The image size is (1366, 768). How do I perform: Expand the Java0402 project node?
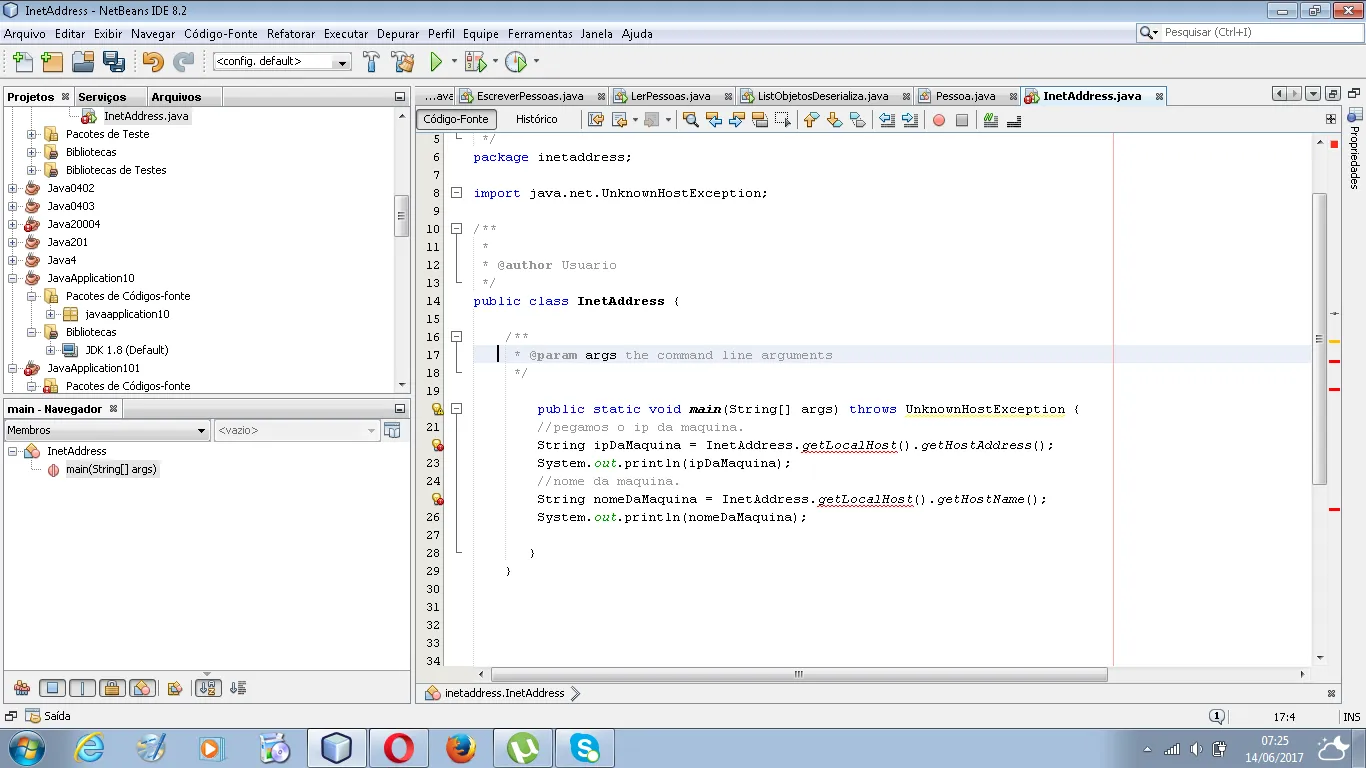click(x=12, y=188)
